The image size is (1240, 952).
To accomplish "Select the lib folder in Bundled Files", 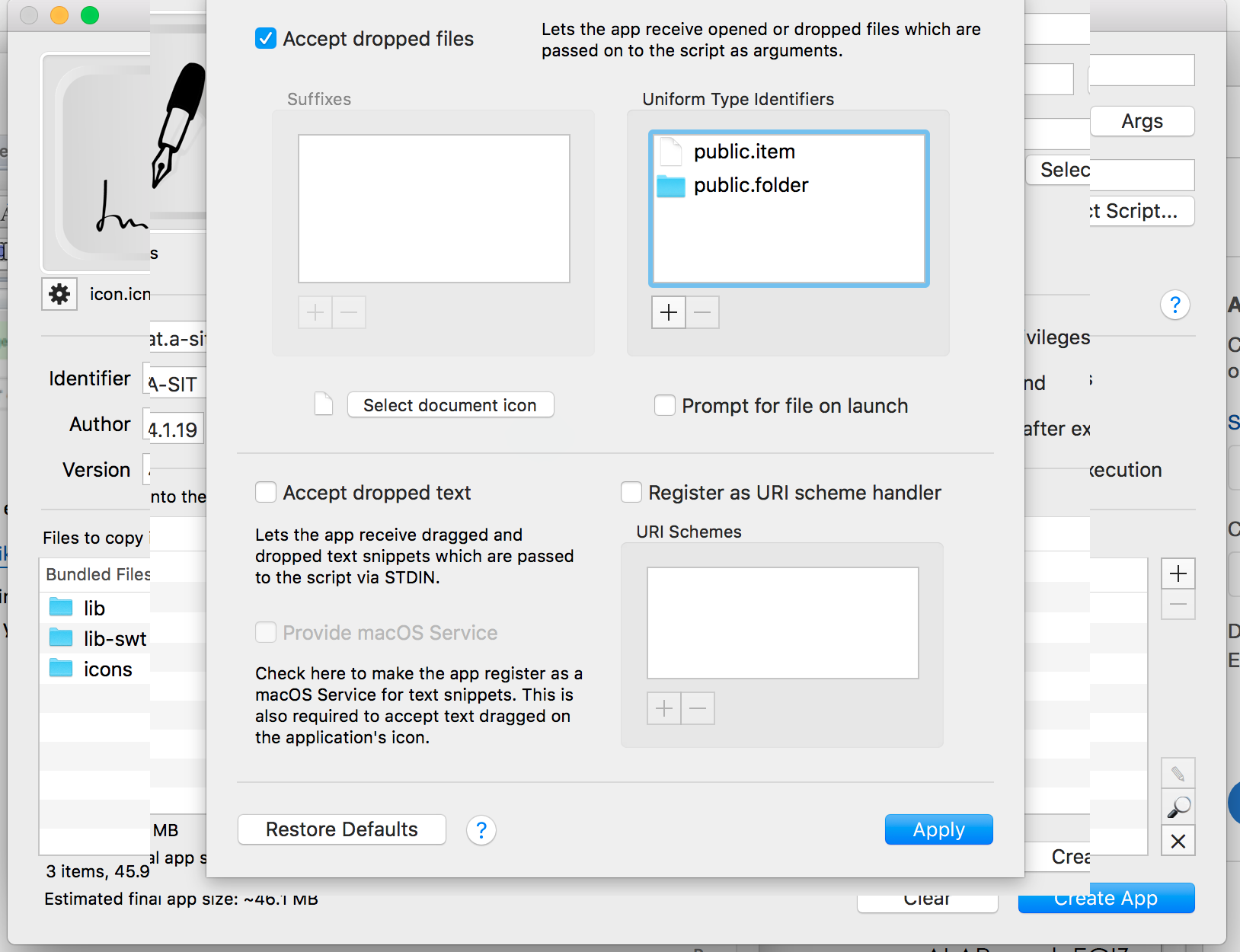I will pyautogui.click(x=94, y=608).
